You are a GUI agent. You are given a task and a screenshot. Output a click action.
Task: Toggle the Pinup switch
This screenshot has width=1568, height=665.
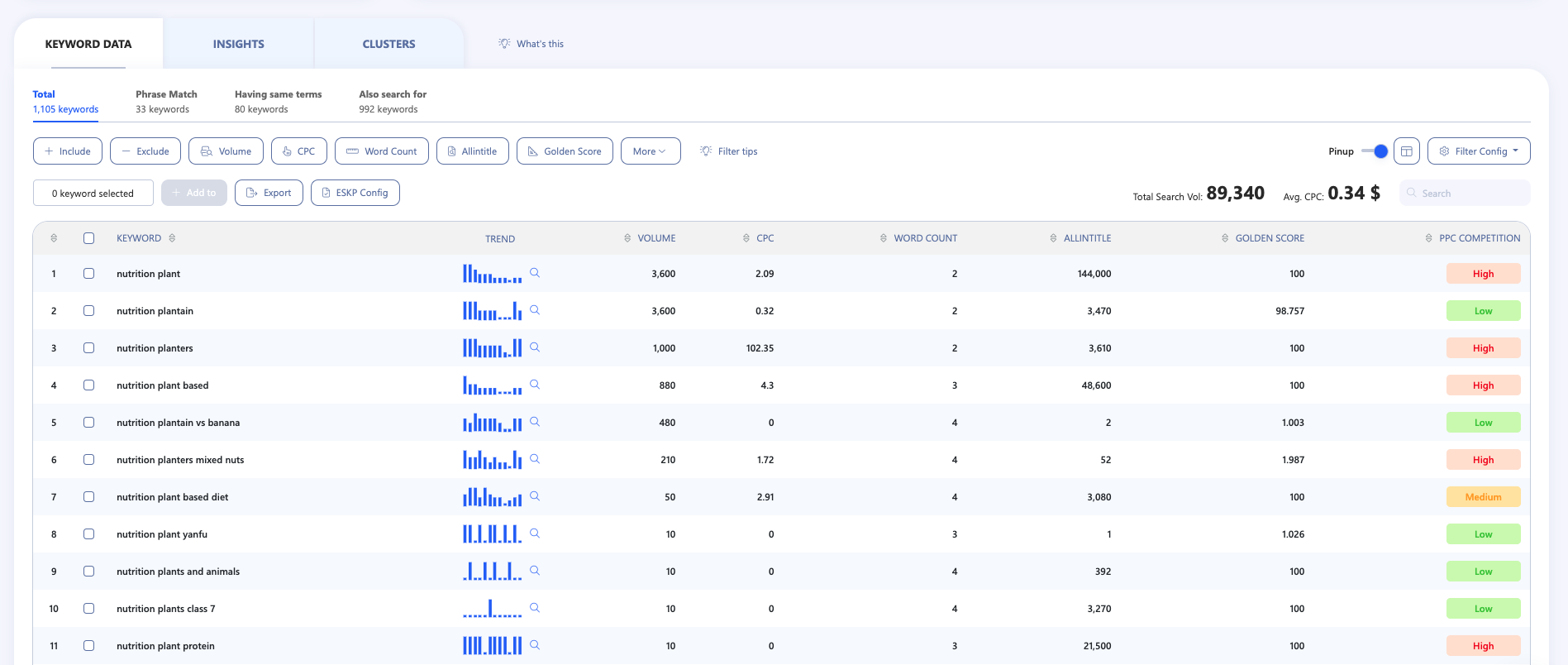pyautogui.click(x=1375, y=151)
